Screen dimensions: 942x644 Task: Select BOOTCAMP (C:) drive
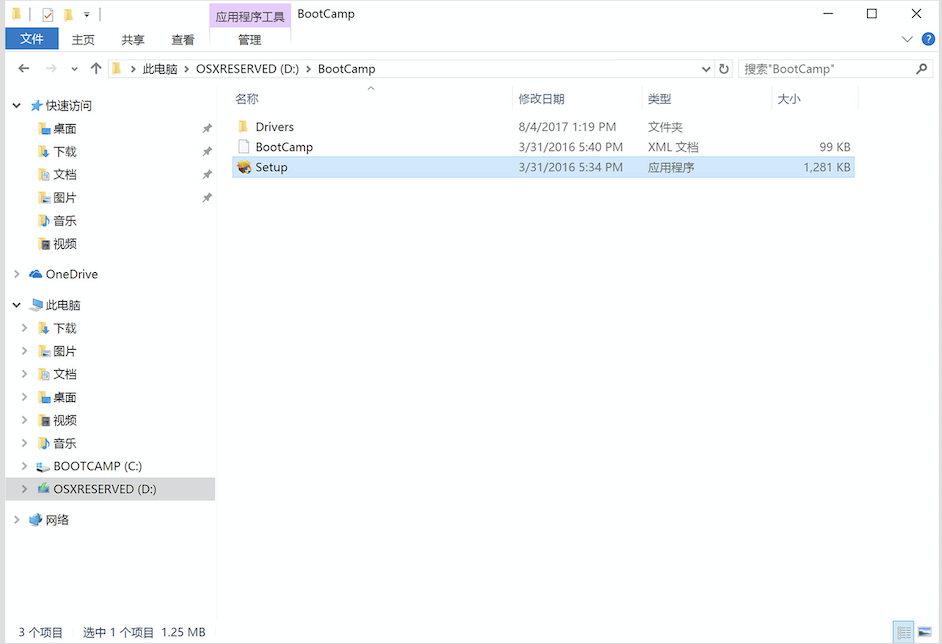(97, 466)
